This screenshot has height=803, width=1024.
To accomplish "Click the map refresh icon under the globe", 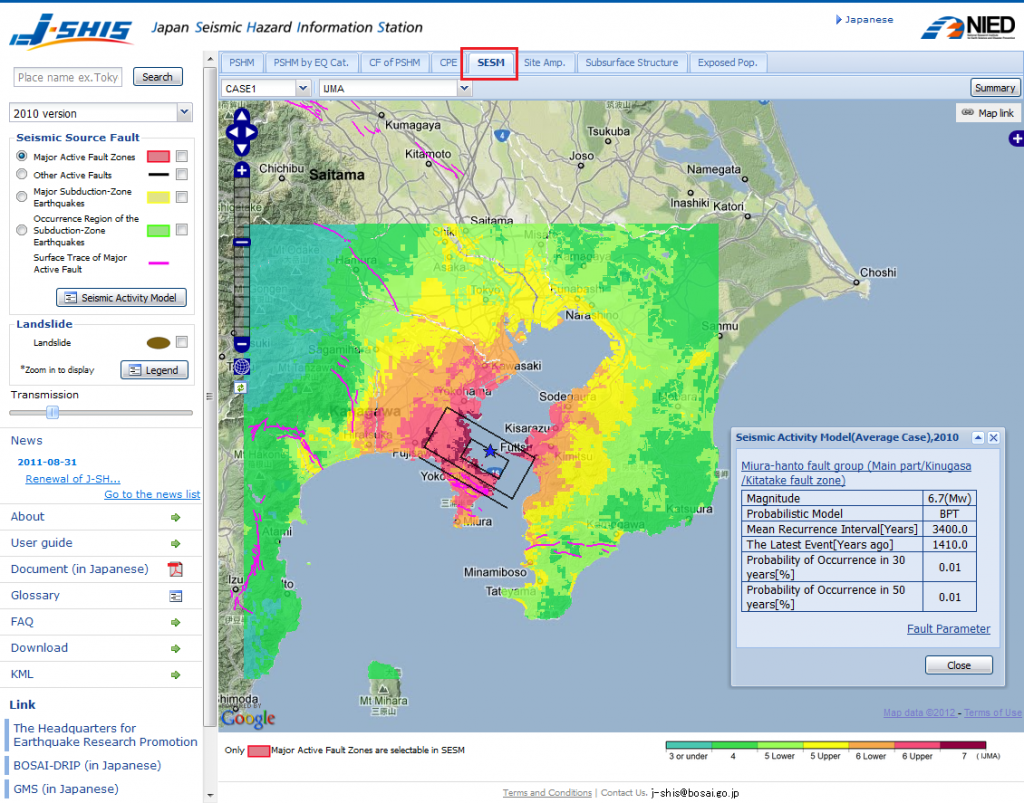I will [x=239, y=389].
